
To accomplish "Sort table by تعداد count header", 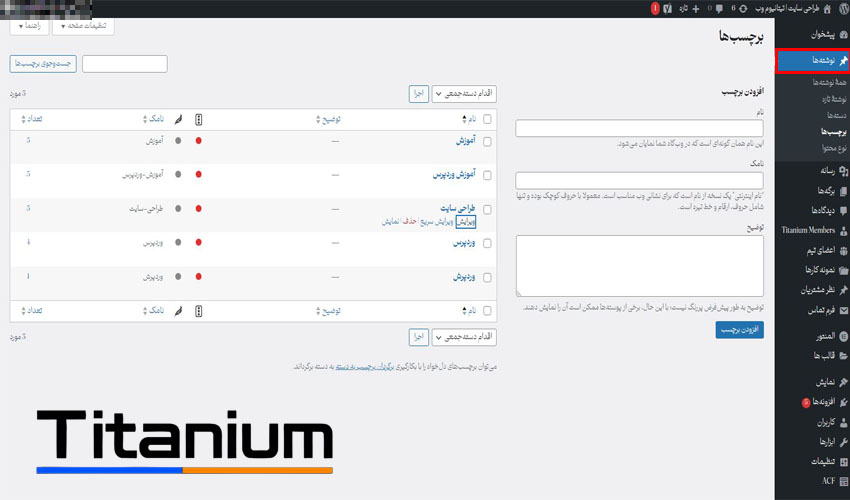I will (32, 119).
